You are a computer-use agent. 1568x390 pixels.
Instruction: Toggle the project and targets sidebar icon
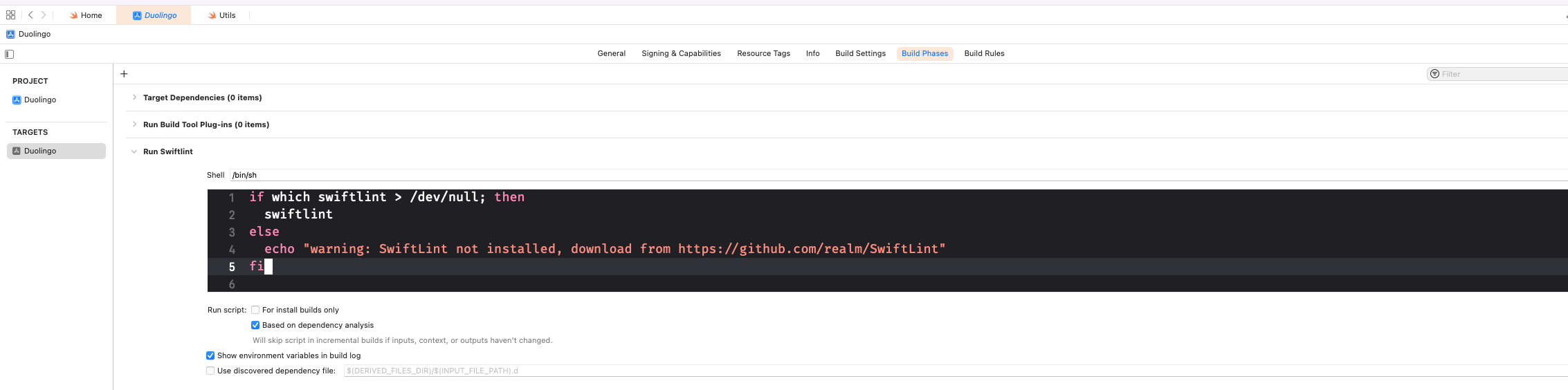click(x=10, y=54)
